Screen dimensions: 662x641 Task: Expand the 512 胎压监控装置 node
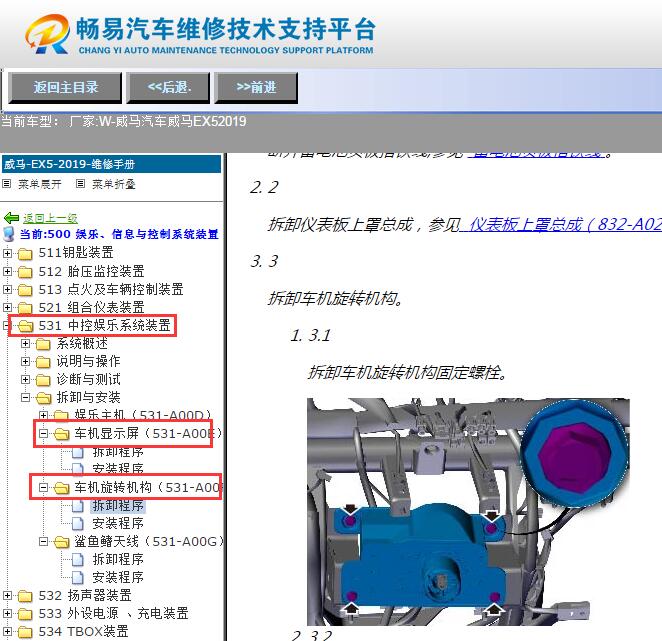(7, 272)
